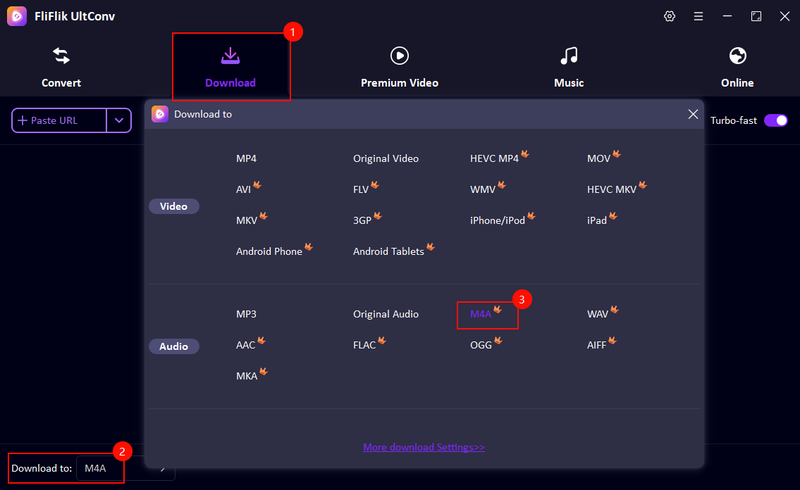
Task: Choose Android Phone preset
Action: (269, 252)
